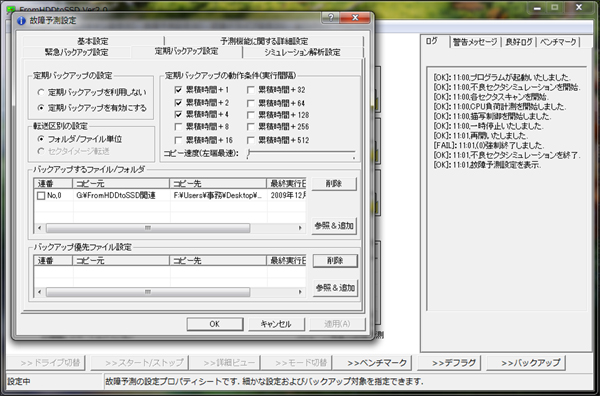Click プログラムが起動いたしました log entry
The image size is (600, 396).
(502, 77)
